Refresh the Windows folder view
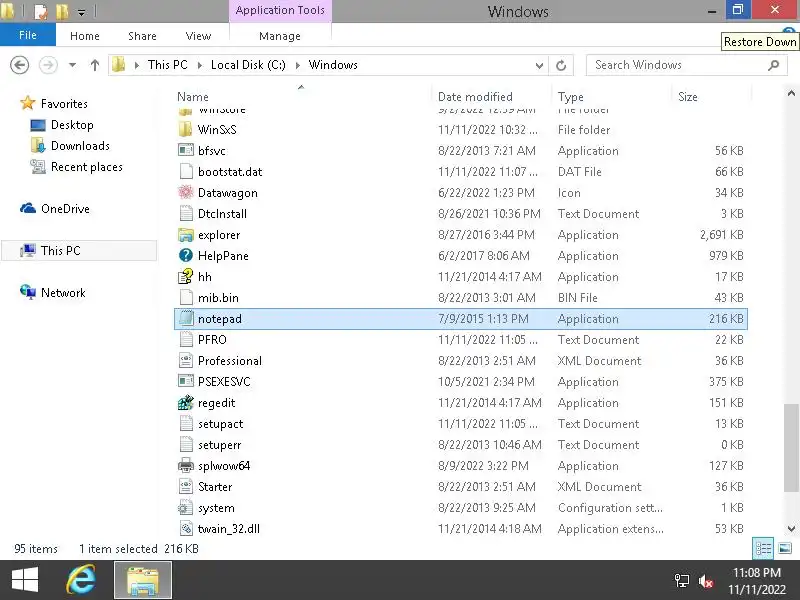 (561, 65)
